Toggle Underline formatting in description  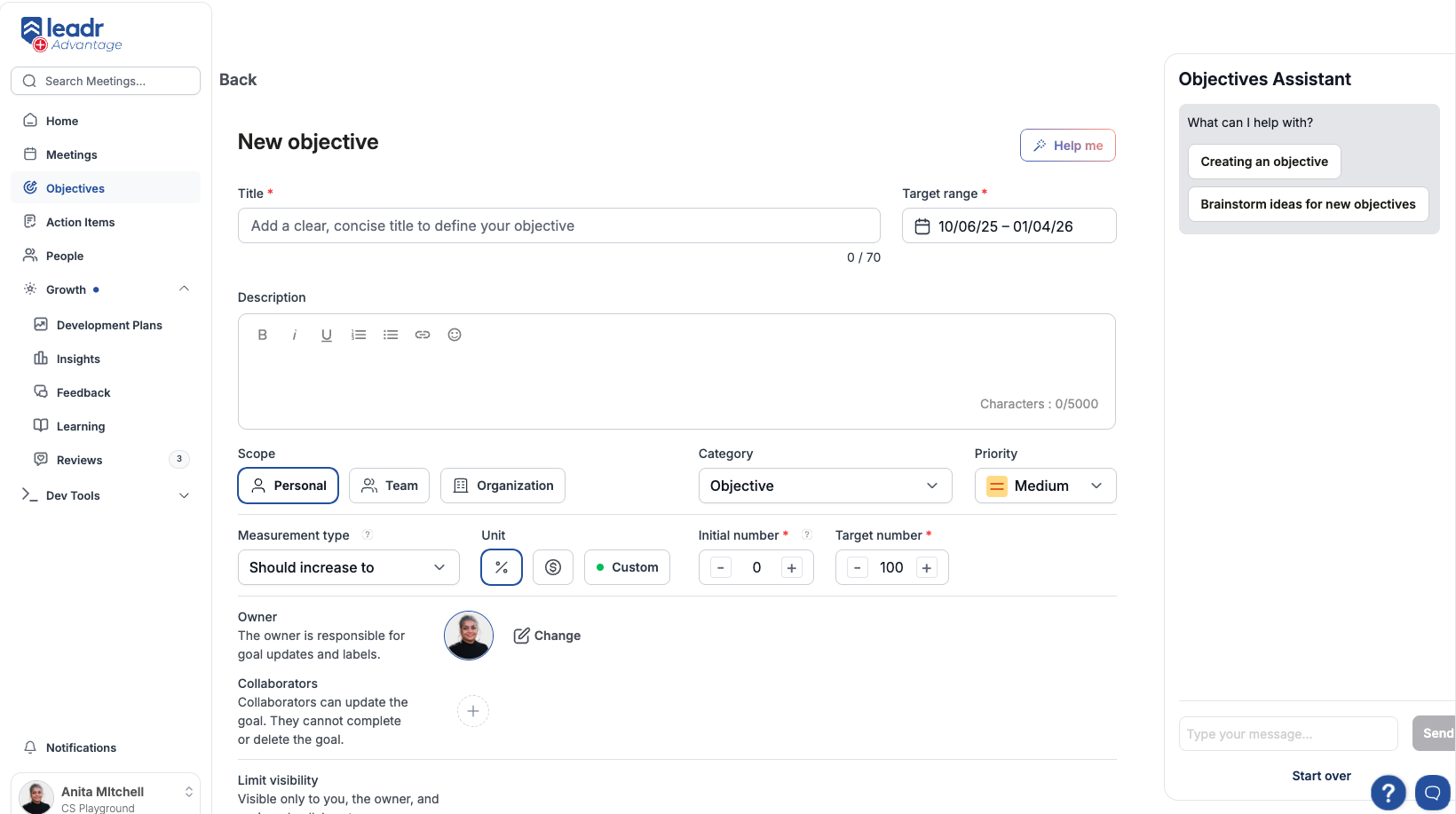coord(327,335)
